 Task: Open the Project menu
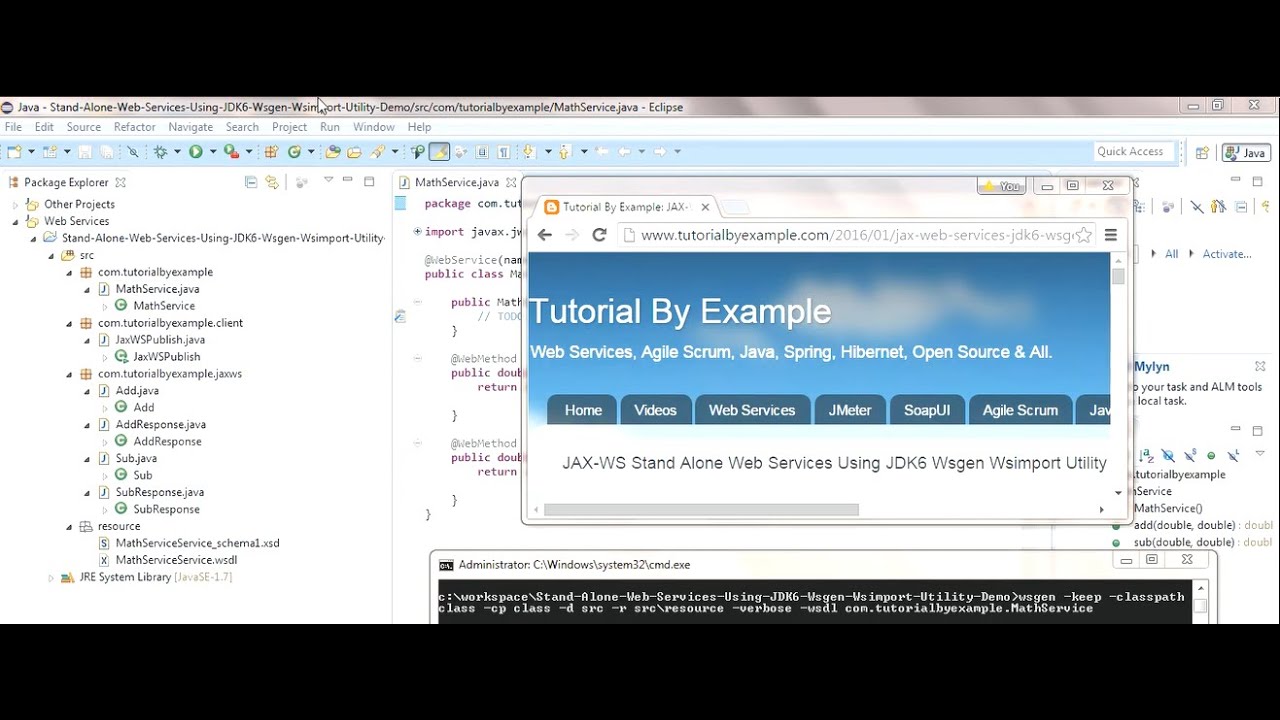[289, 127]
